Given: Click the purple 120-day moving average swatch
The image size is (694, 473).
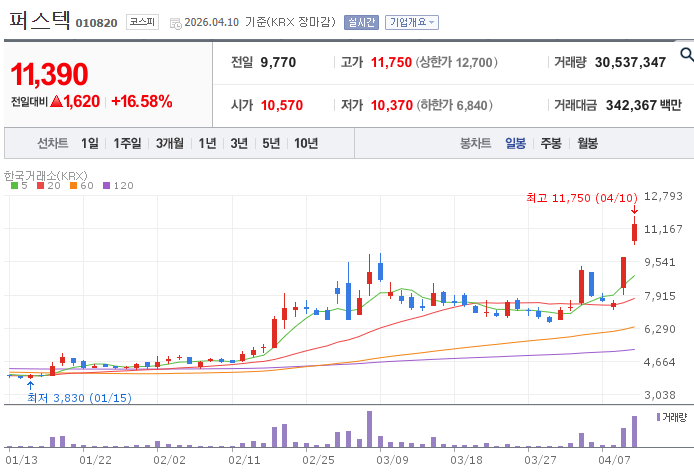Looking at the screenshot, I should coord(106,186).
